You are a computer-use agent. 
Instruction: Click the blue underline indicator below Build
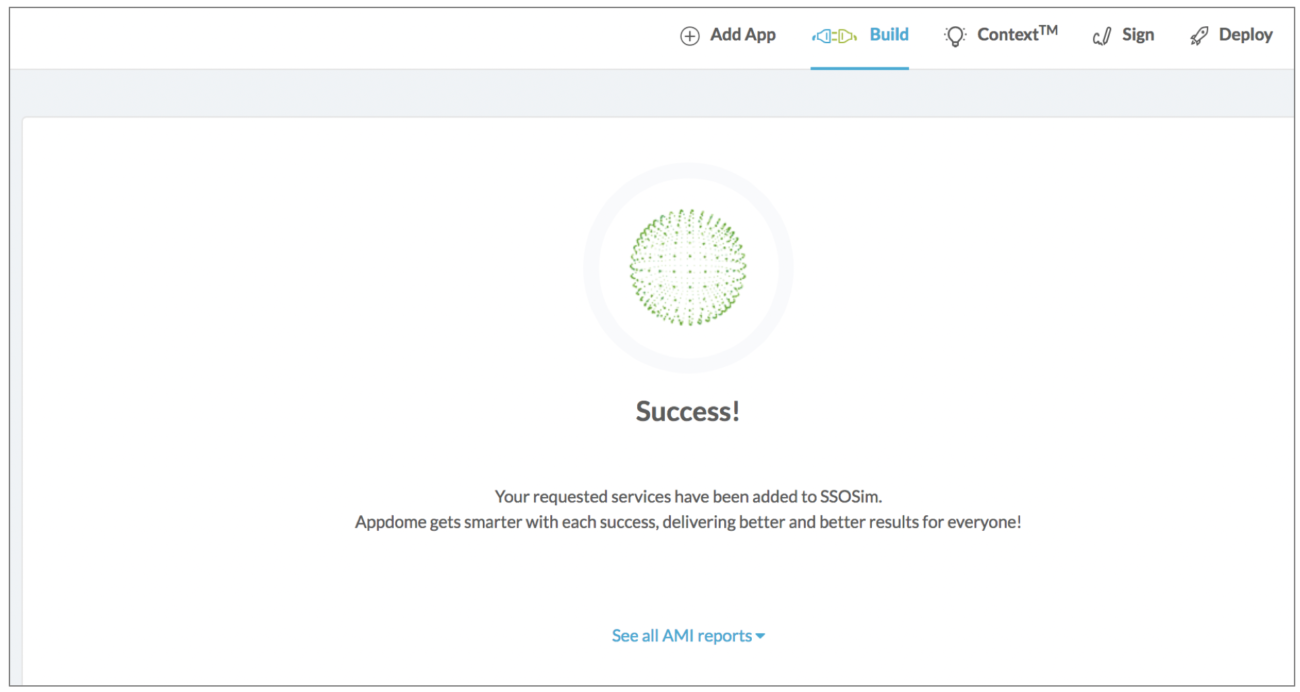[x=859, y=66]
